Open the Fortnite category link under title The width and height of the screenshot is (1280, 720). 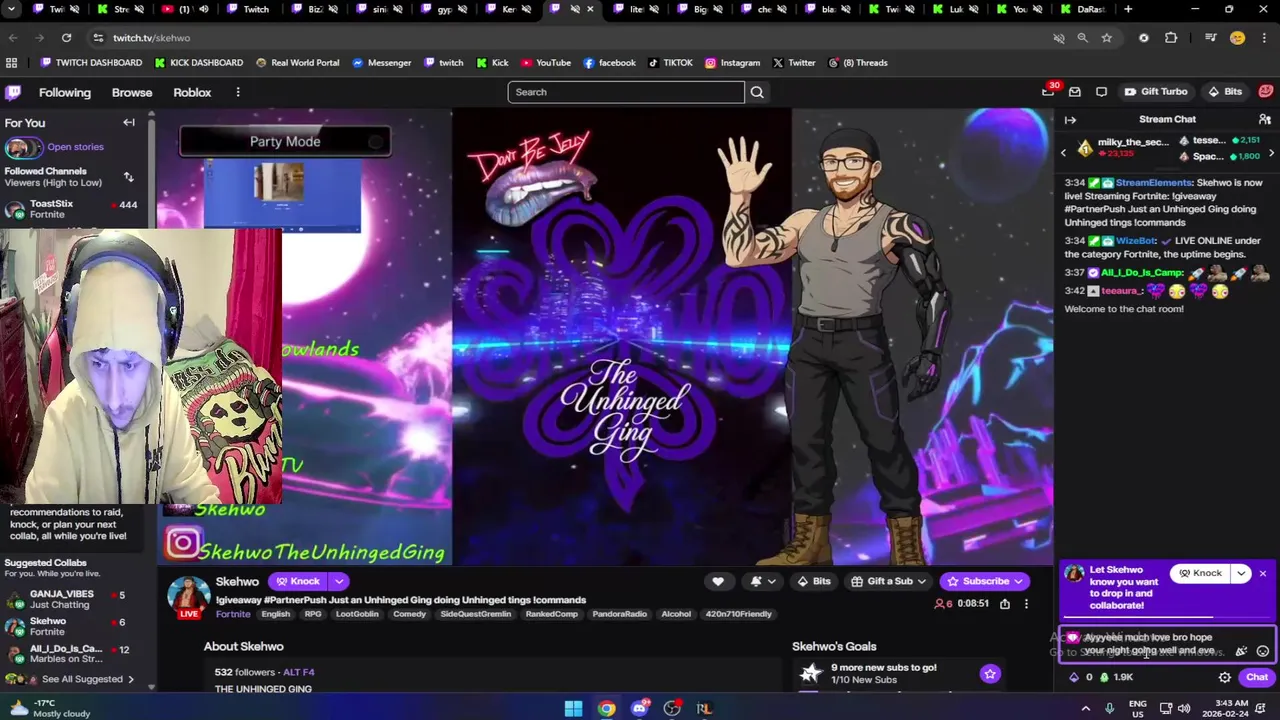[233, 614]
